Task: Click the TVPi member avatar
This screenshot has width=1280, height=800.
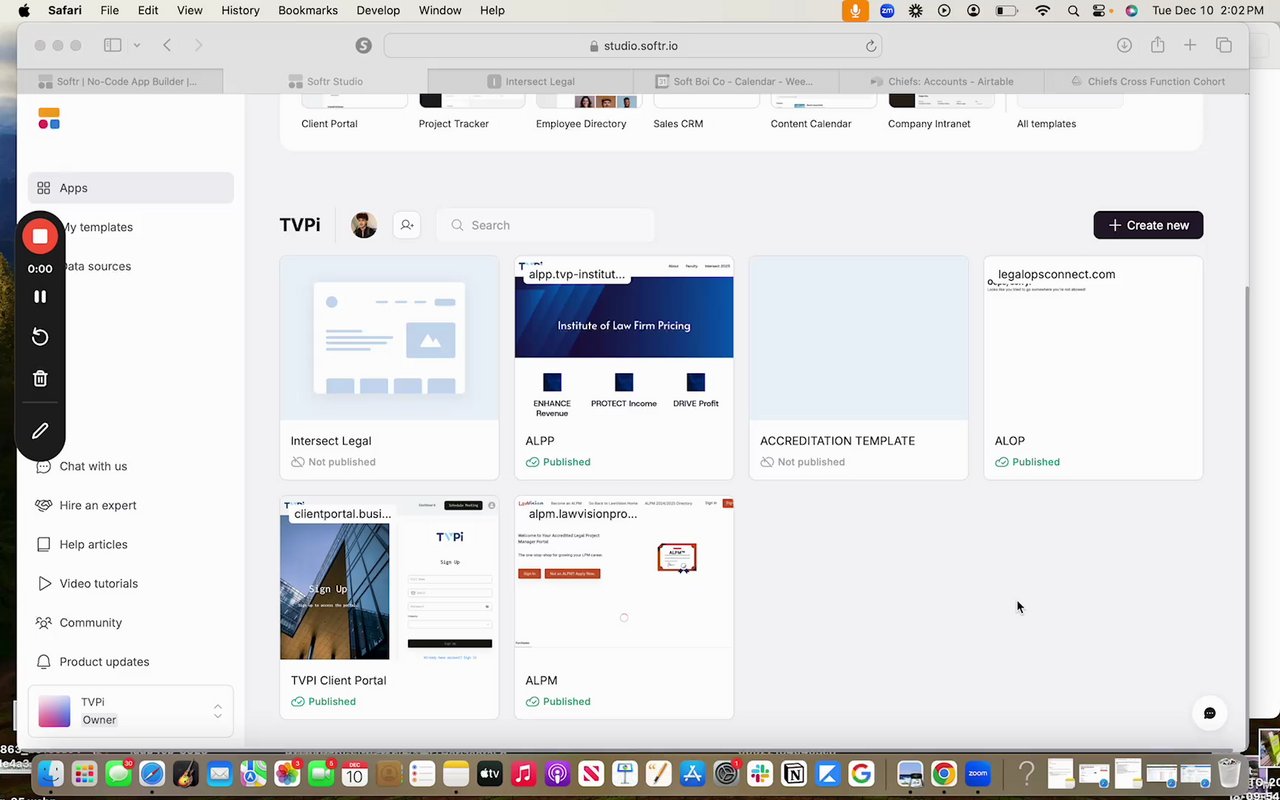Action: point(364,225)
